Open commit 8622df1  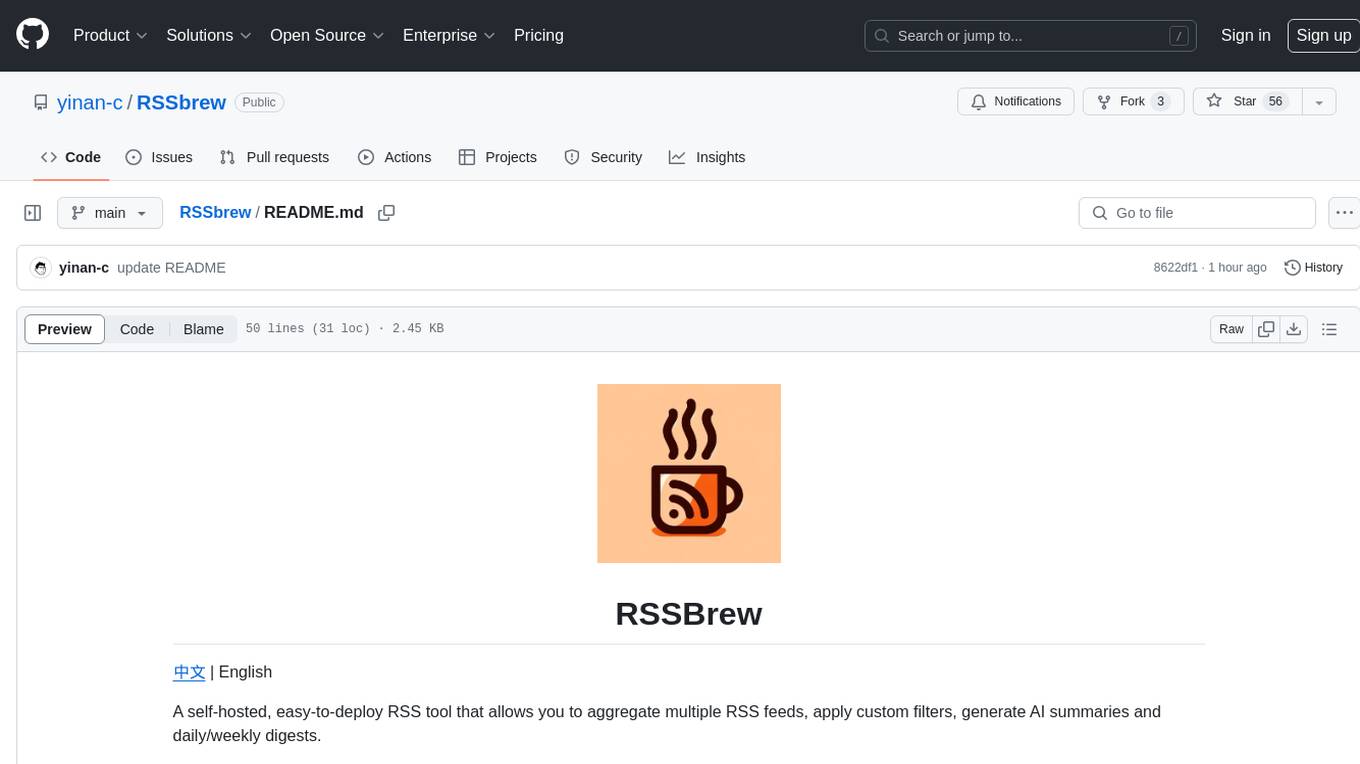[x=1175, y=268]
